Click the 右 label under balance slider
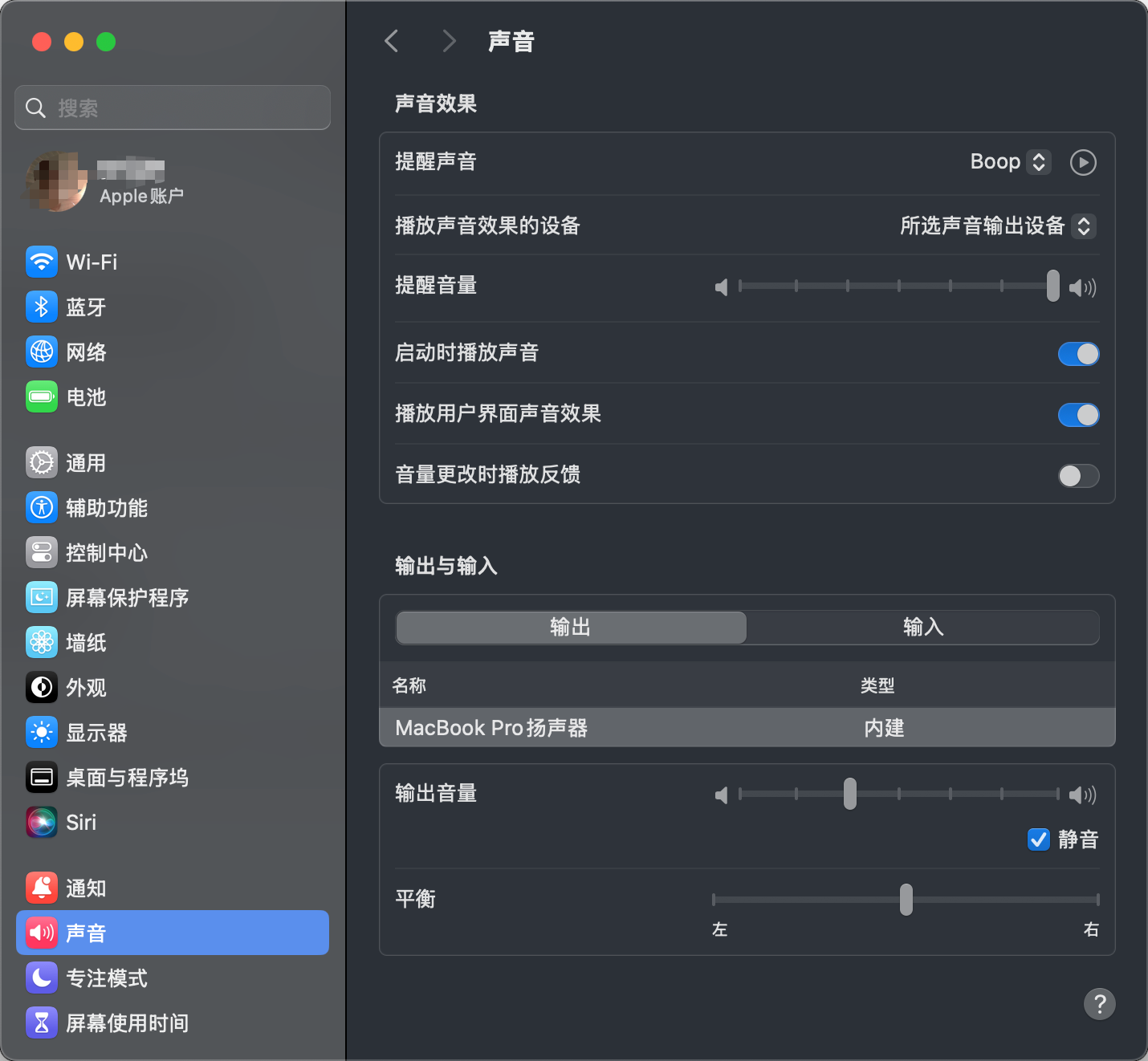This screenshot has width=1148, height=1061. pyautogui.click(x=1091, y=929)
